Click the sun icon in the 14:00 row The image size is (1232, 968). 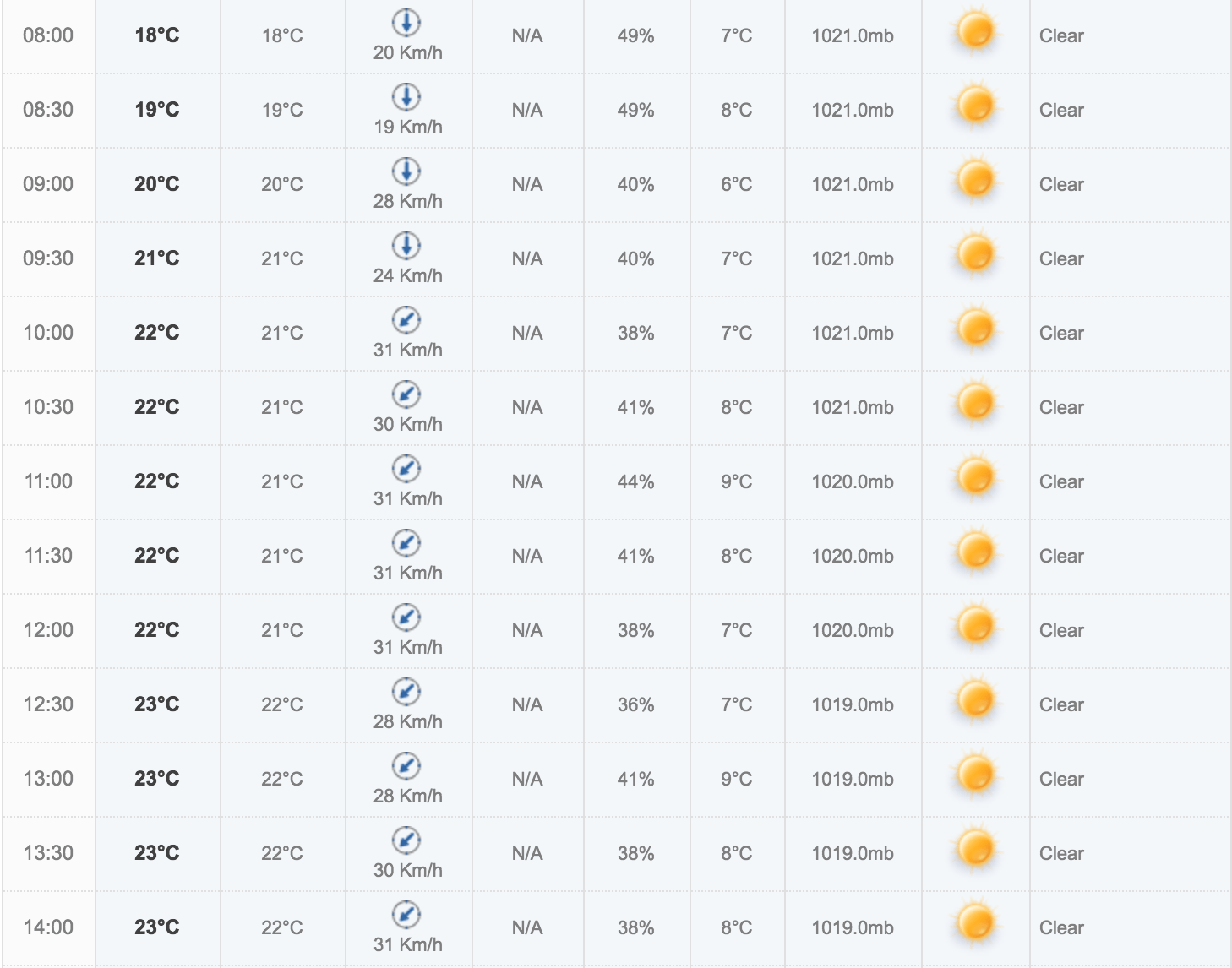click(975, 924)
